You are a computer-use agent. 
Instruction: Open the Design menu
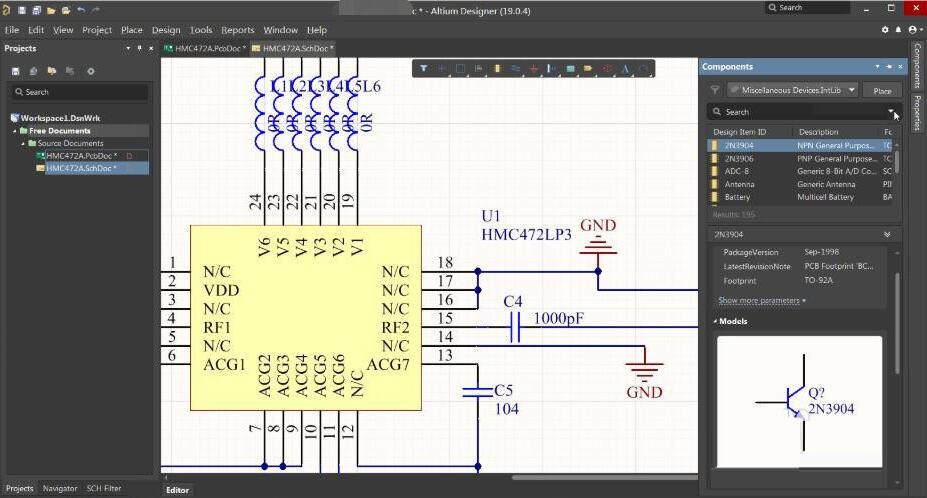coord(166,30)
